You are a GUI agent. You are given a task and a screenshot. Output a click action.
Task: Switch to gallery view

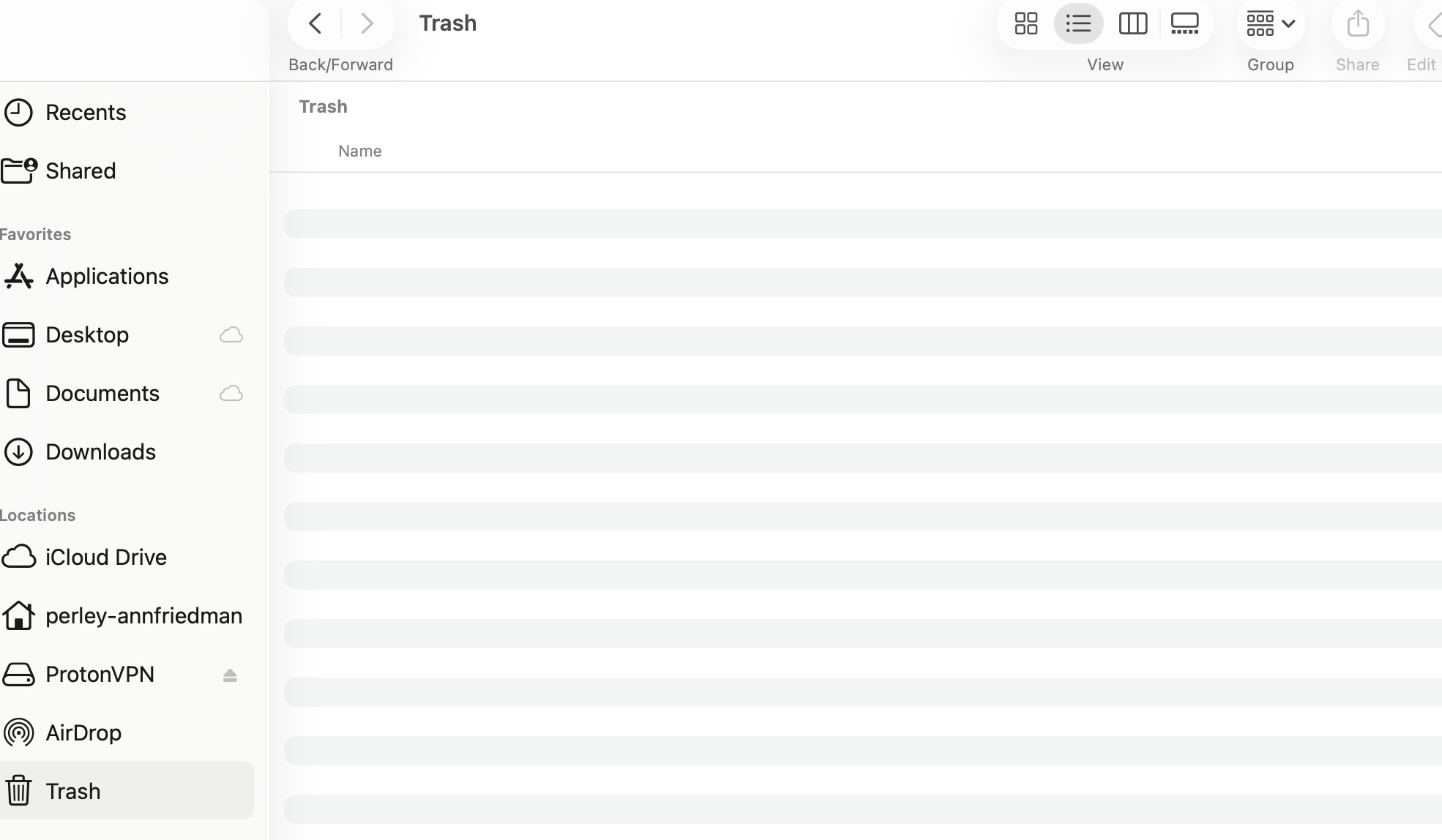(1184, 24)
